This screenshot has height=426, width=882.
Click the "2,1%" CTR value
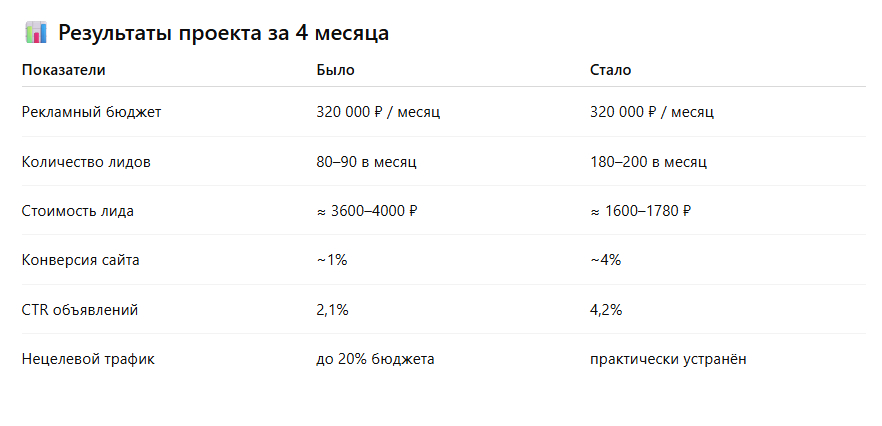332,310
